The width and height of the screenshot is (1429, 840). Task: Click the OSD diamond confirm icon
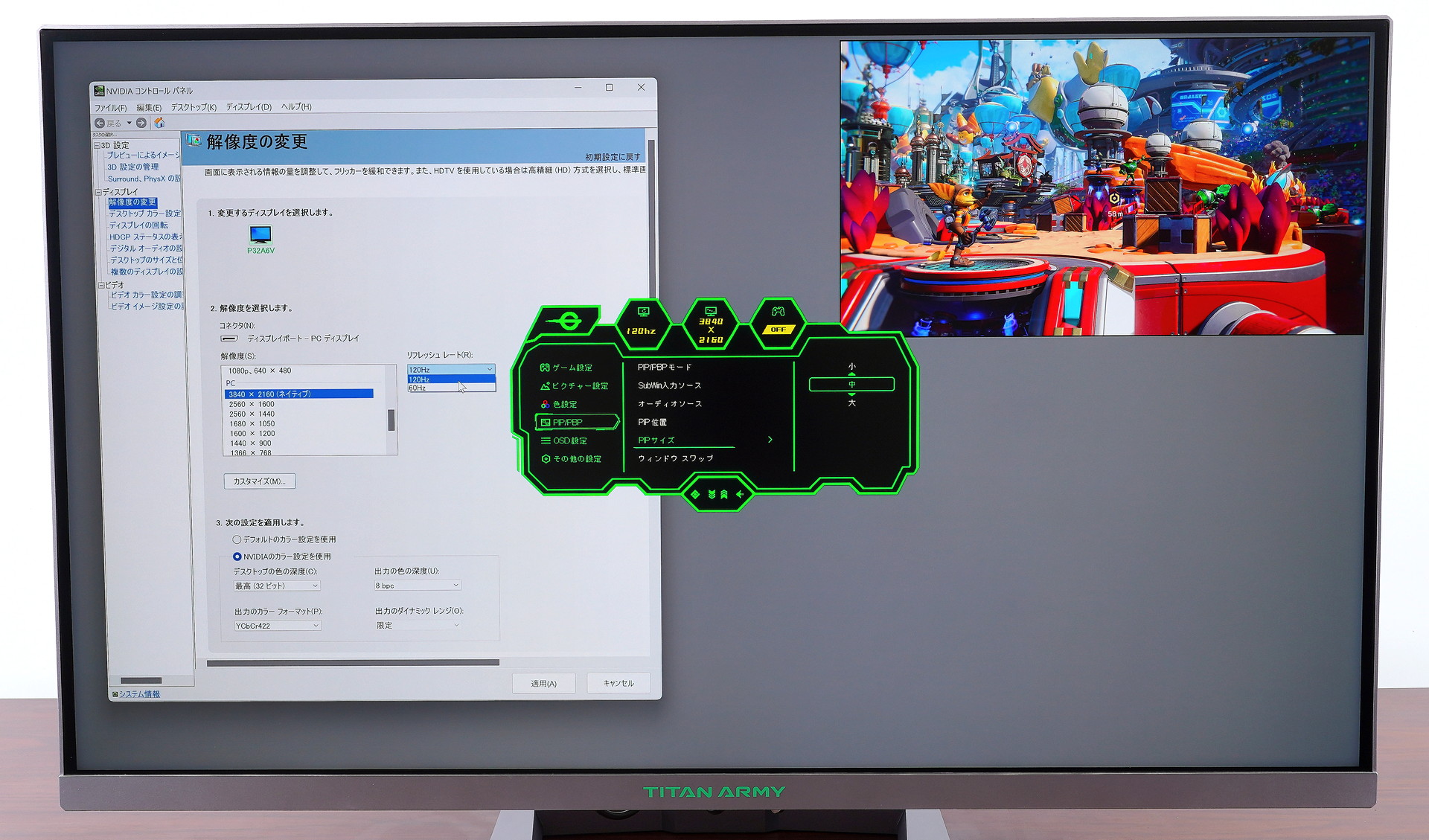coord(695,494)
